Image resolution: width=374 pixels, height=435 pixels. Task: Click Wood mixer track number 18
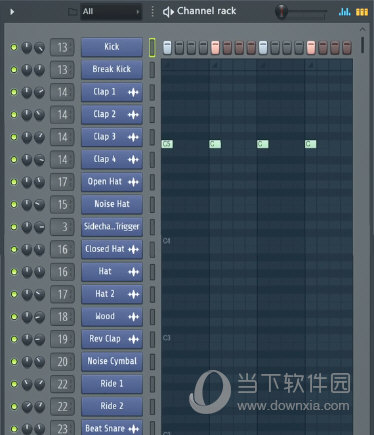tap(62, 317)
